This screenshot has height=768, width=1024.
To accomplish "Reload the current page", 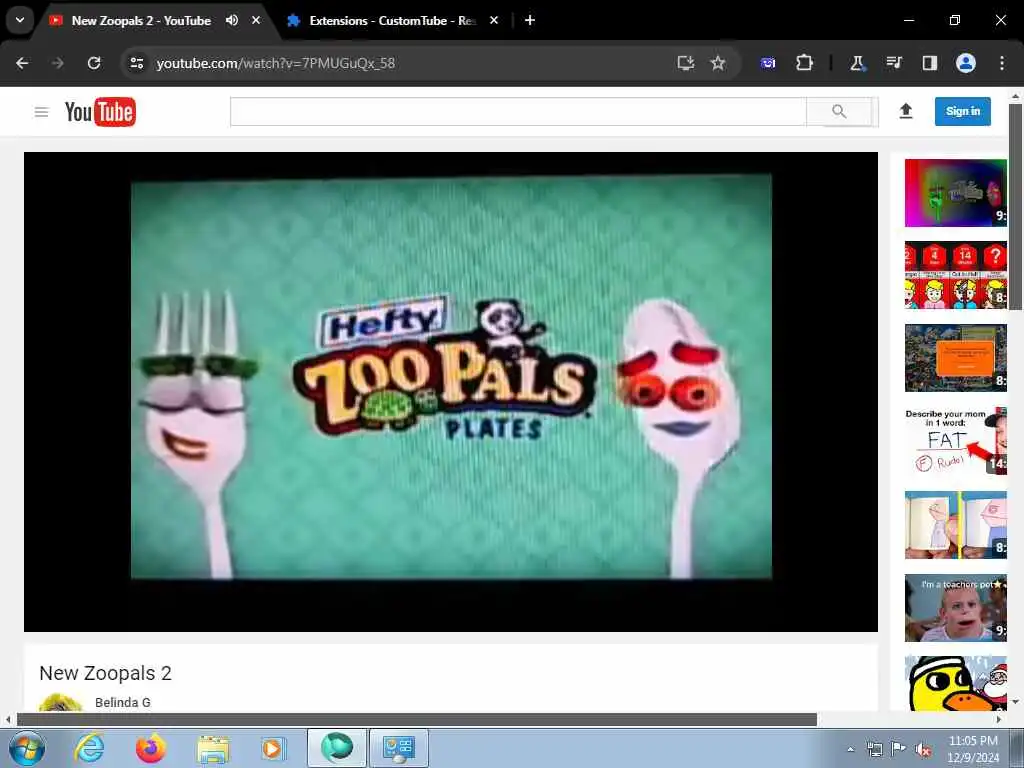I will [x=94, y=63].
